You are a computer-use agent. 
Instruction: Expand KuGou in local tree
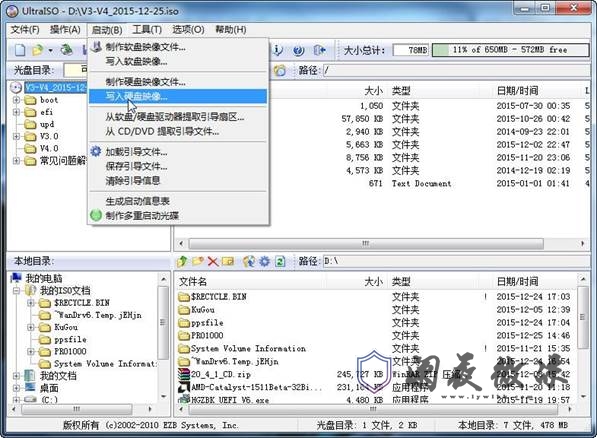pos(31,327)
